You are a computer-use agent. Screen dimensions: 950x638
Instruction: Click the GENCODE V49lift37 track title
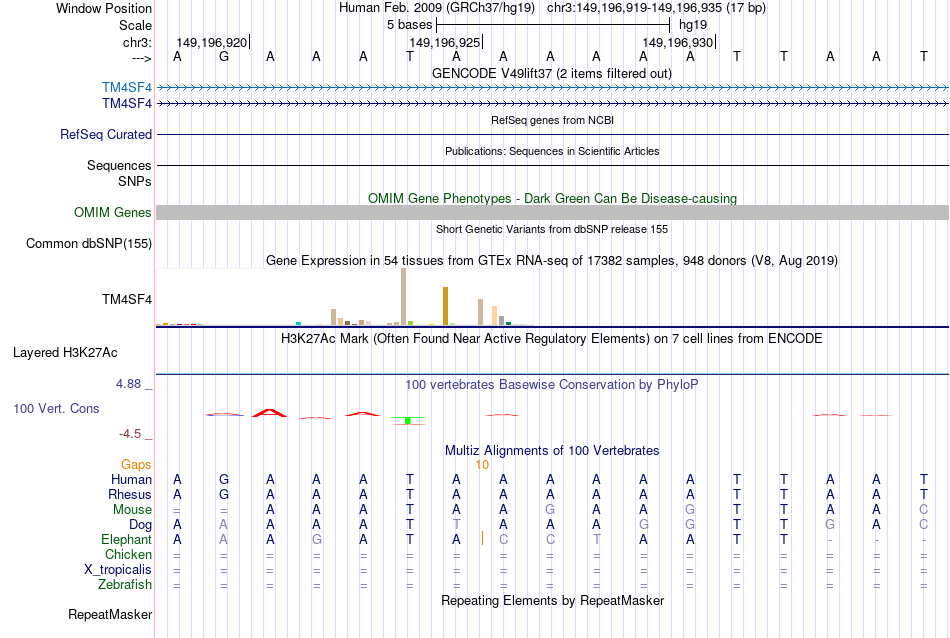pyautogui.click(x=552, y=74)
